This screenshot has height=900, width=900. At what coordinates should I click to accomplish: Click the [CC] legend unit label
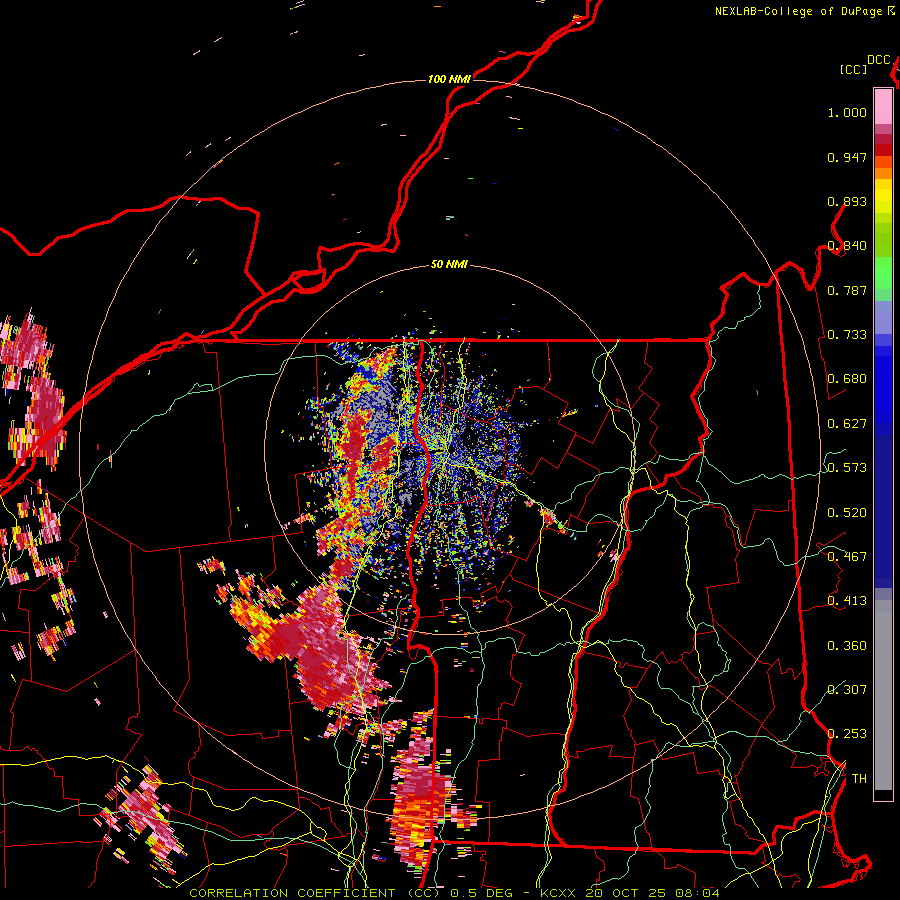pyautogui.click(x=853, y=69)
